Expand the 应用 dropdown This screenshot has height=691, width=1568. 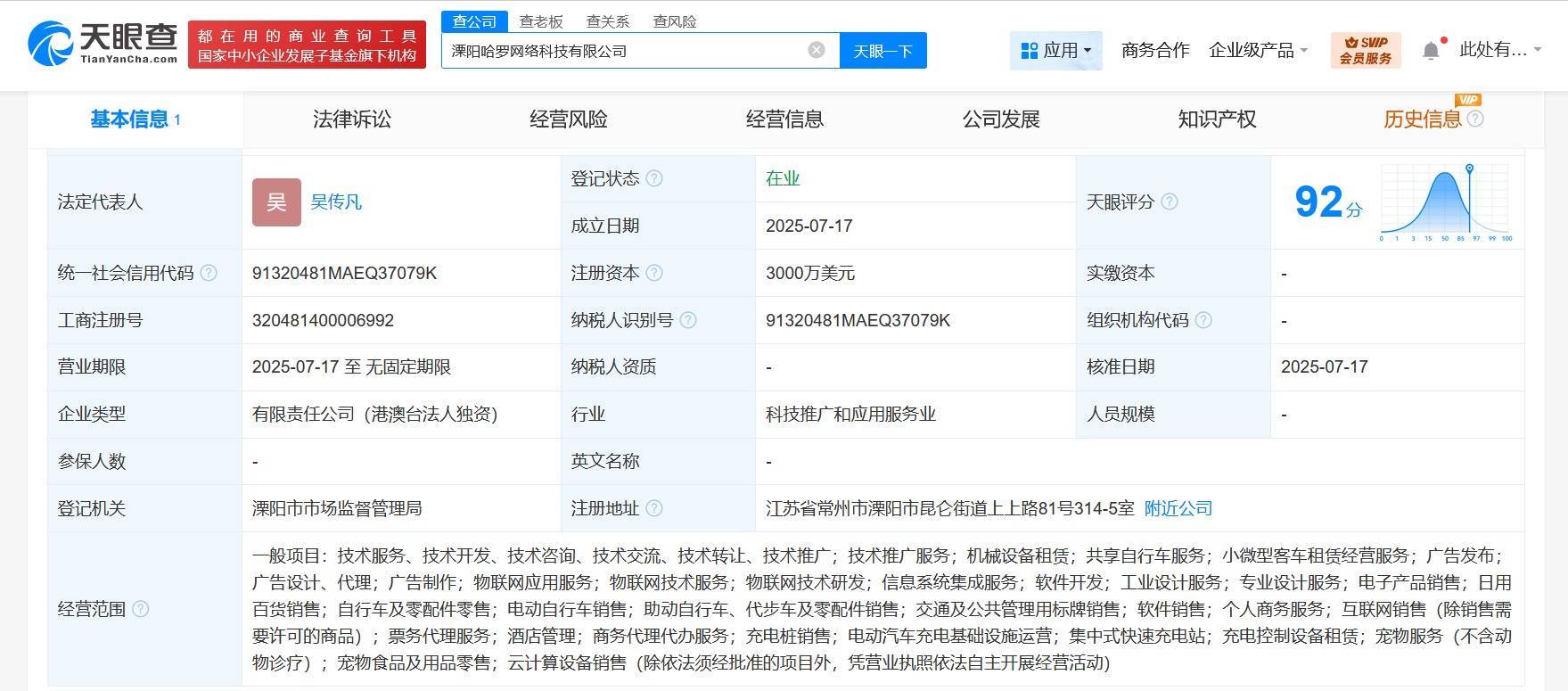(1056, 50)
